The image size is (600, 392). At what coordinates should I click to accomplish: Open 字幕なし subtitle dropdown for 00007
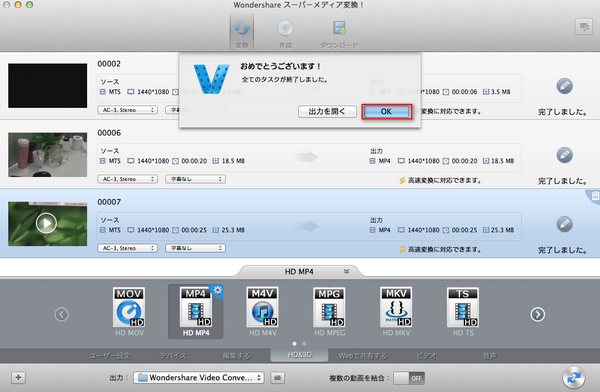(196, 248)
